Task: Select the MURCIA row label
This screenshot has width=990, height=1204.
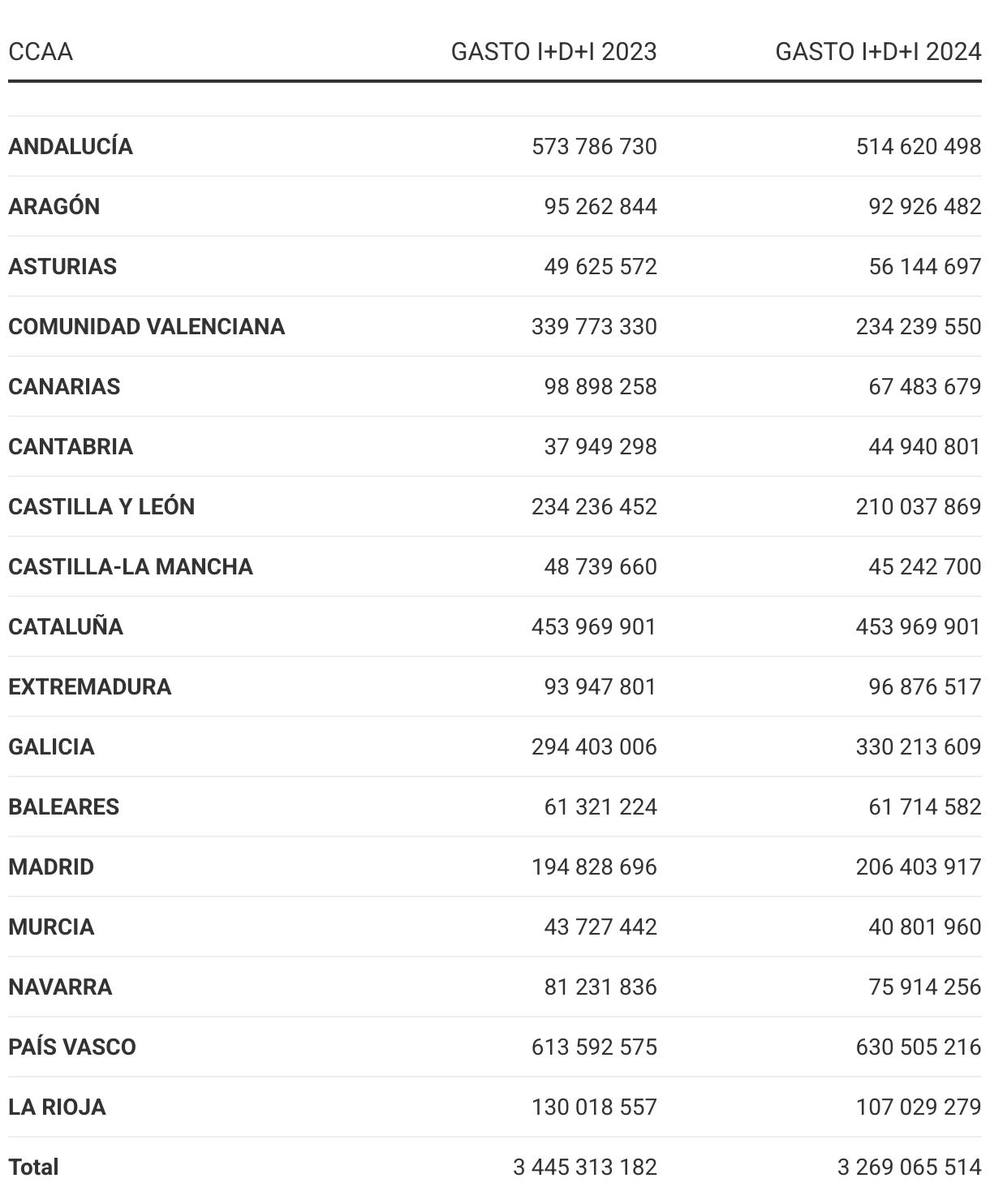Action: 51,927
